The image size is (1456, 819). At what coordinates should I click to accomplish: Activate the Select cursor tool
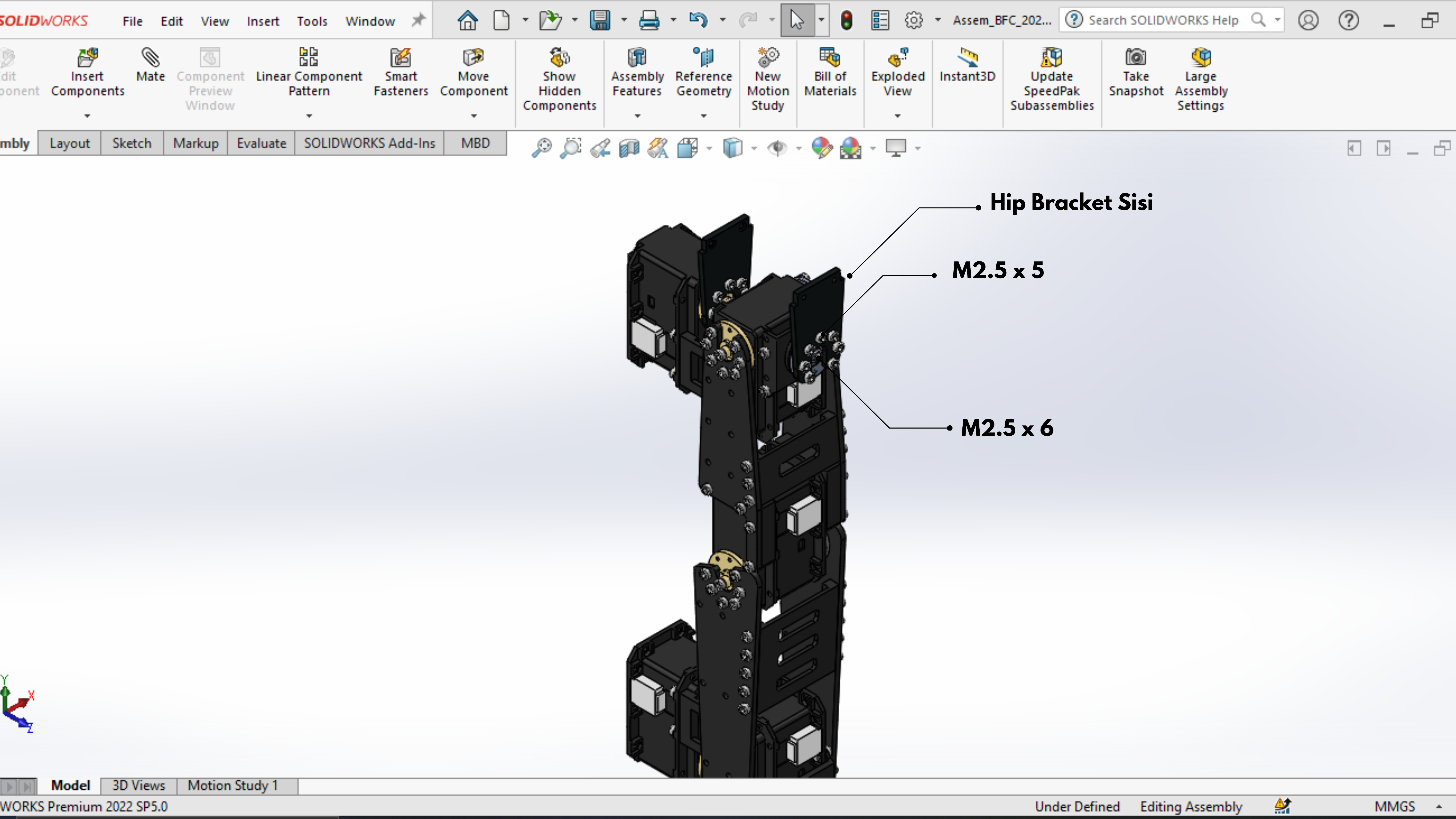[797, 20]
